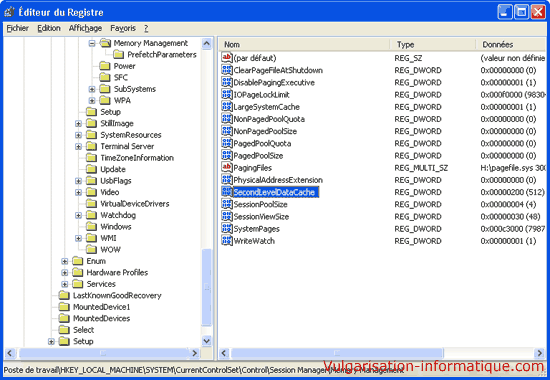Click the ClearPageFileAtShutdown DWORD icon
The width and height of the screenshot is (550, 380).
pyautogui.click(x=227, y=70)
